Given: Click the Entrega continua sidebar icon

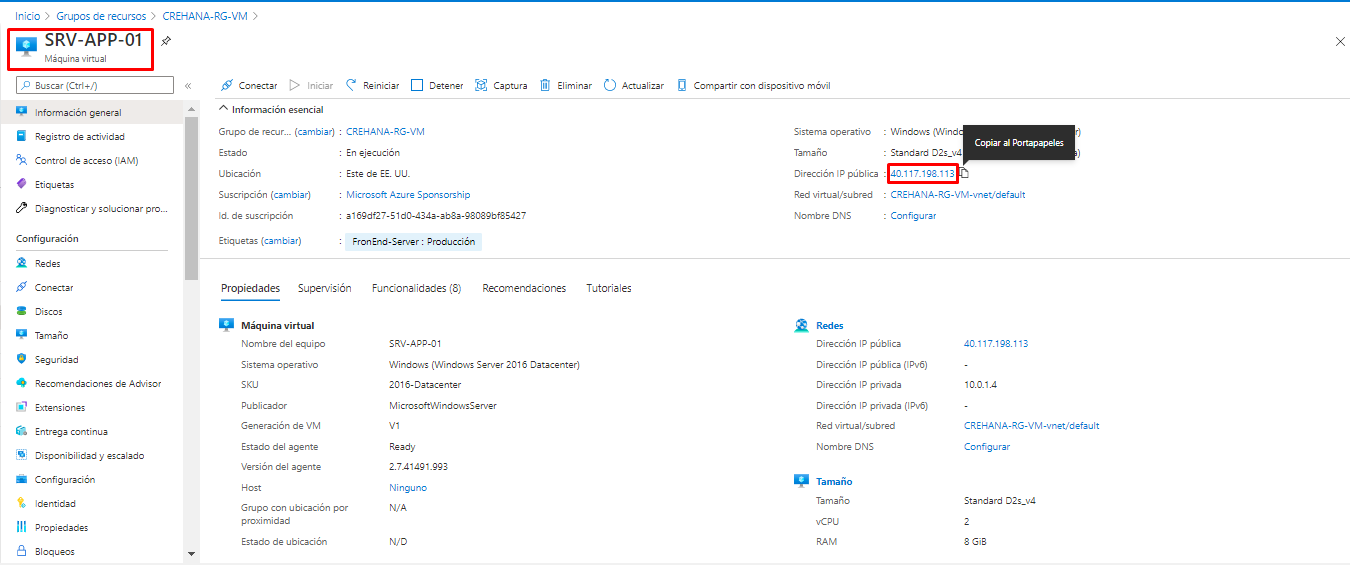Looking at the screenshot, I should (x=22, y=432).
